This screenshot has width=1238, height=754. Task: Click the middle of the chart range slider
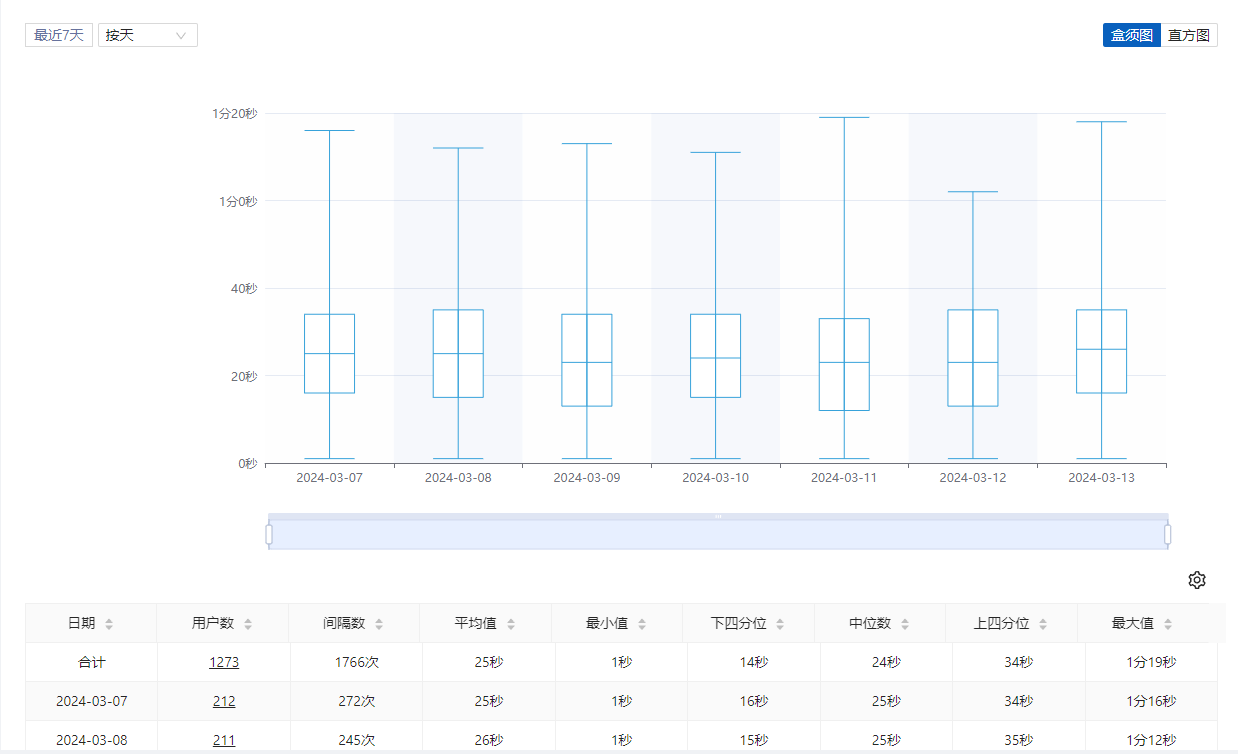coord(718,534)
